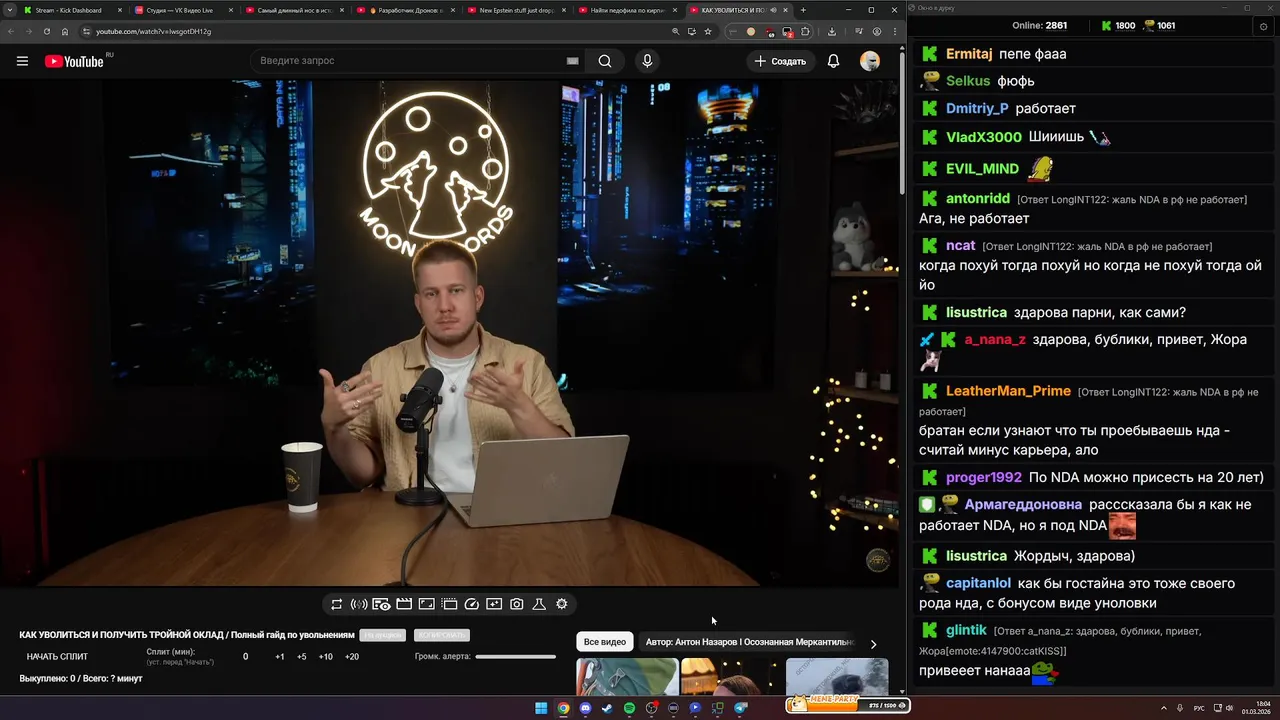Open the tab search dropdown arrow
The image size is (1280, 720).
[9, 10]
